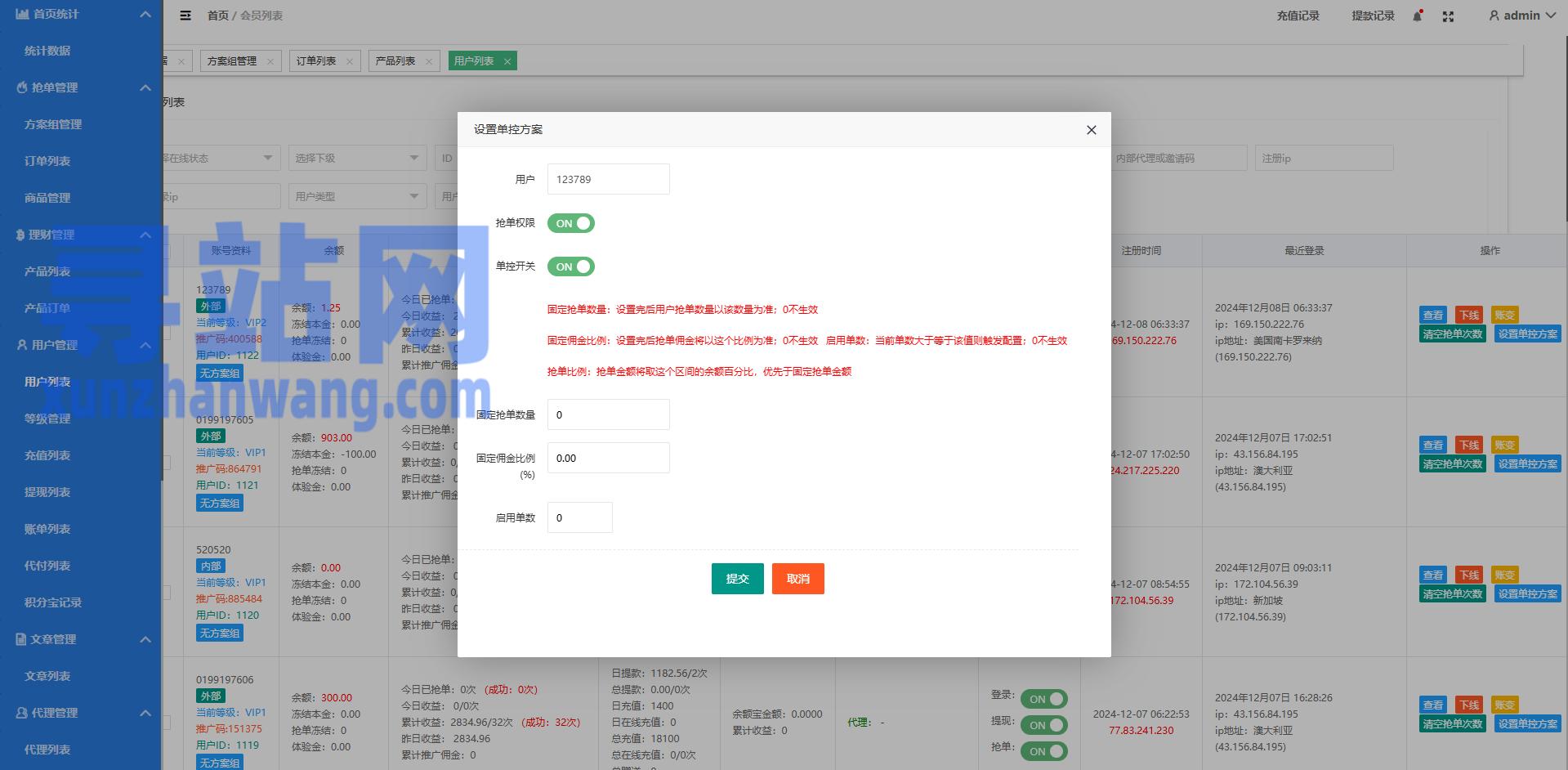
Task: Open the notification bell icon
Action: pos(1418,16)
